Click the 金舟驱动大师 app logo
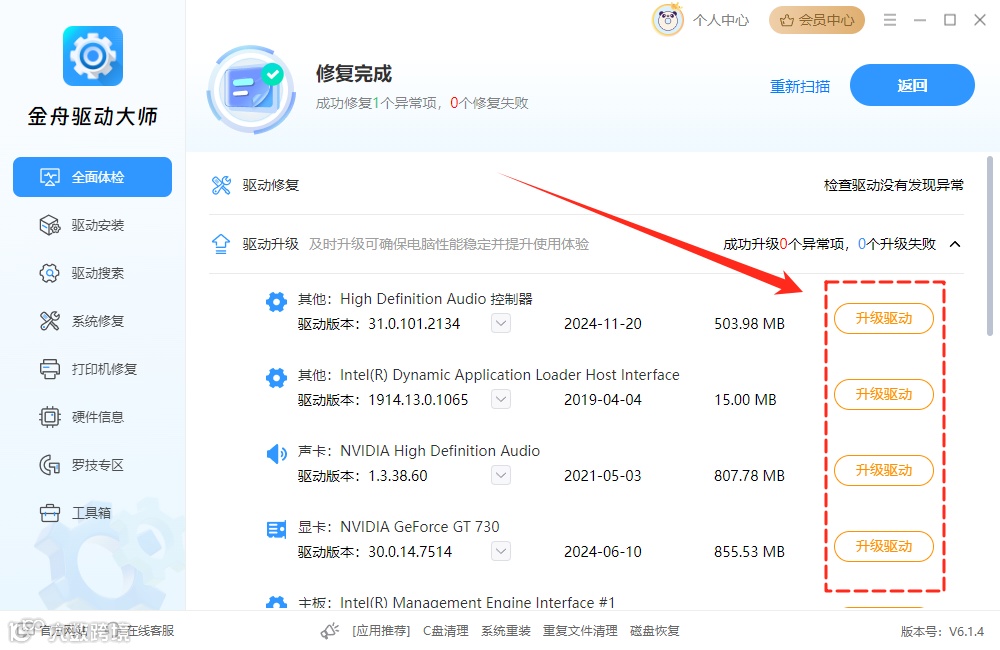The width and height of the screenshot is (1000, 650). point(93,56)
